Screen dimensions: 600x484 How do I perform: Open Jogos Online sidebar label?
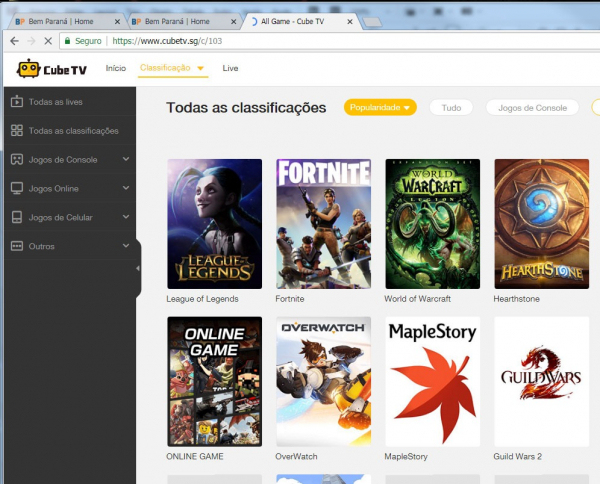pyautogui.click(x=54, y=189)
